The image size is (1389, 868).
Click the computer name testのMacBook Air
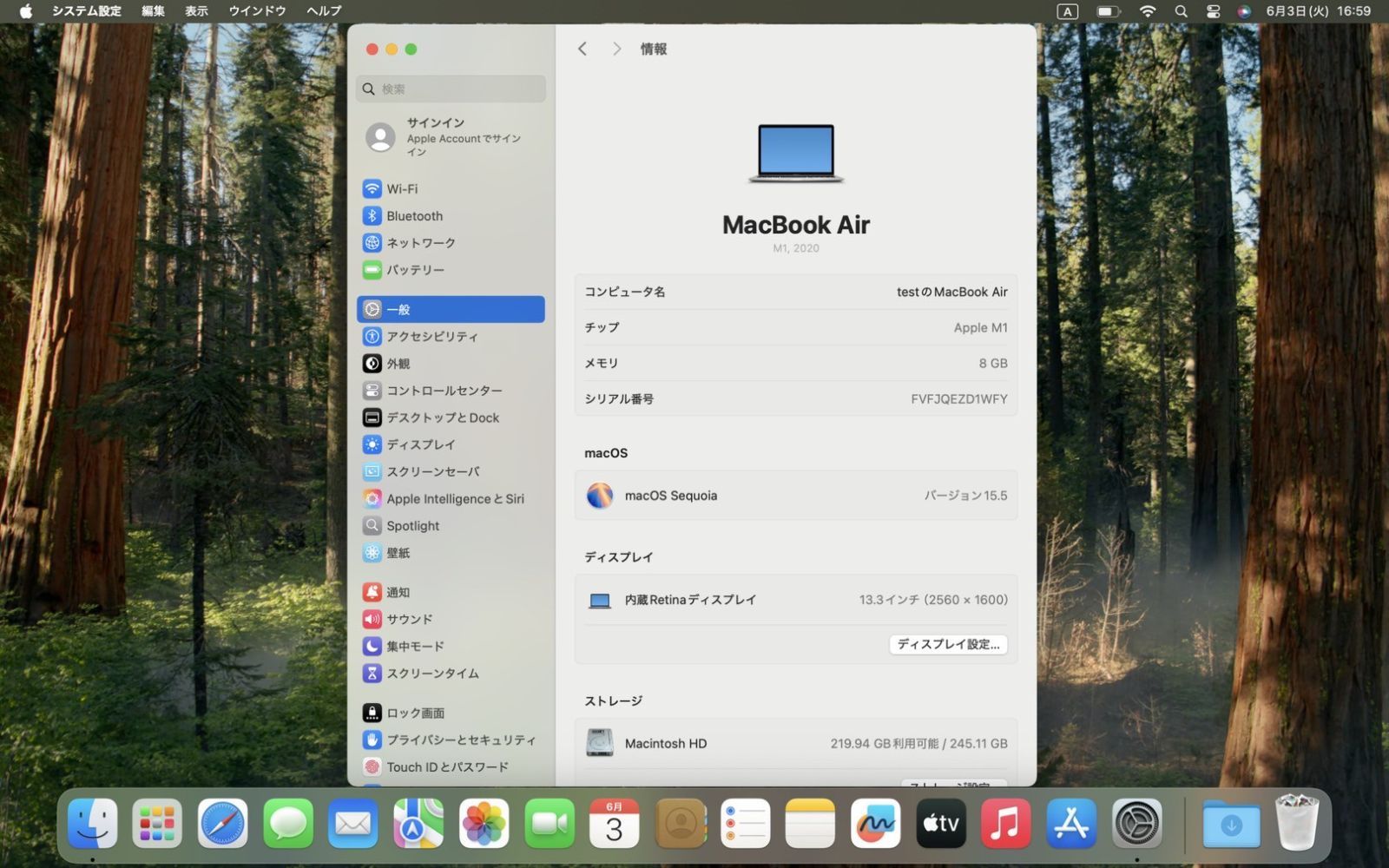pyautogui.click(x=951, y=292)
